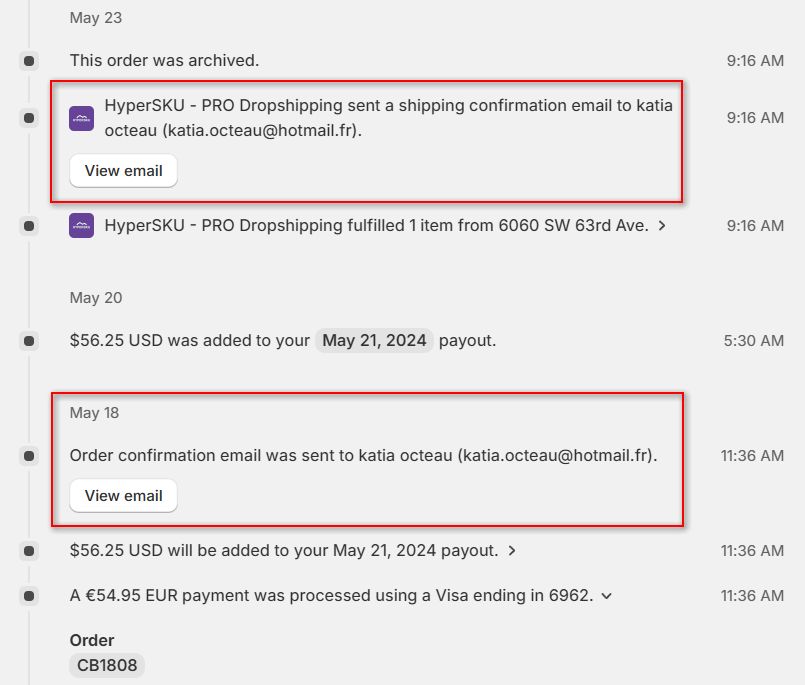Click the CB1808 order badge
This screenshot has height=685, width=805.
click(x=107, y=665)
